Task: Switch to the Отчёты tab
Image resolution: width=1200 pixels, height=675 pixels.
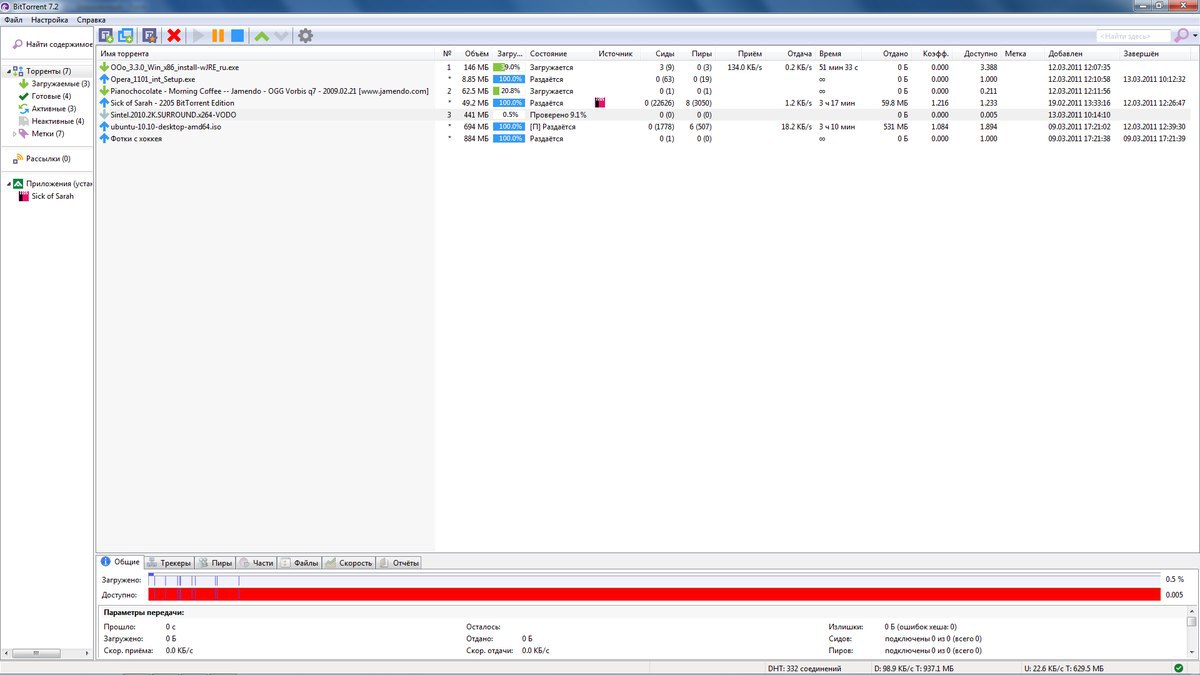Action: 398,563
